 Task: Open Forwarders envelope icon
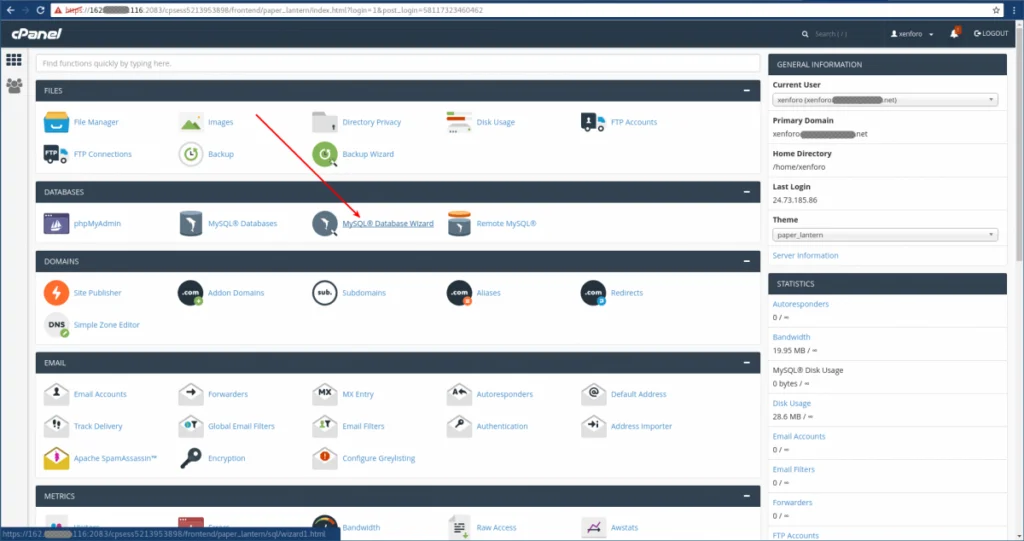[x=191, y=394]
